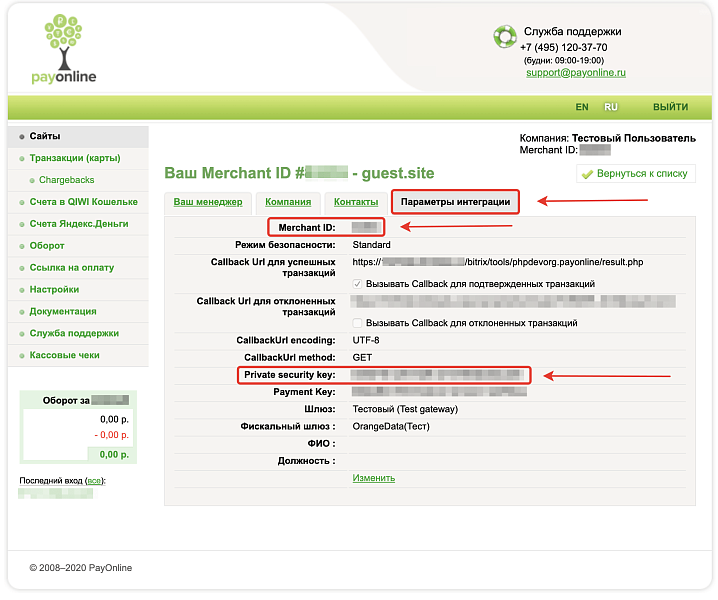Click company name Тестовый Пользователь
The height and width of the screenshot is (600, 718).
634,138
